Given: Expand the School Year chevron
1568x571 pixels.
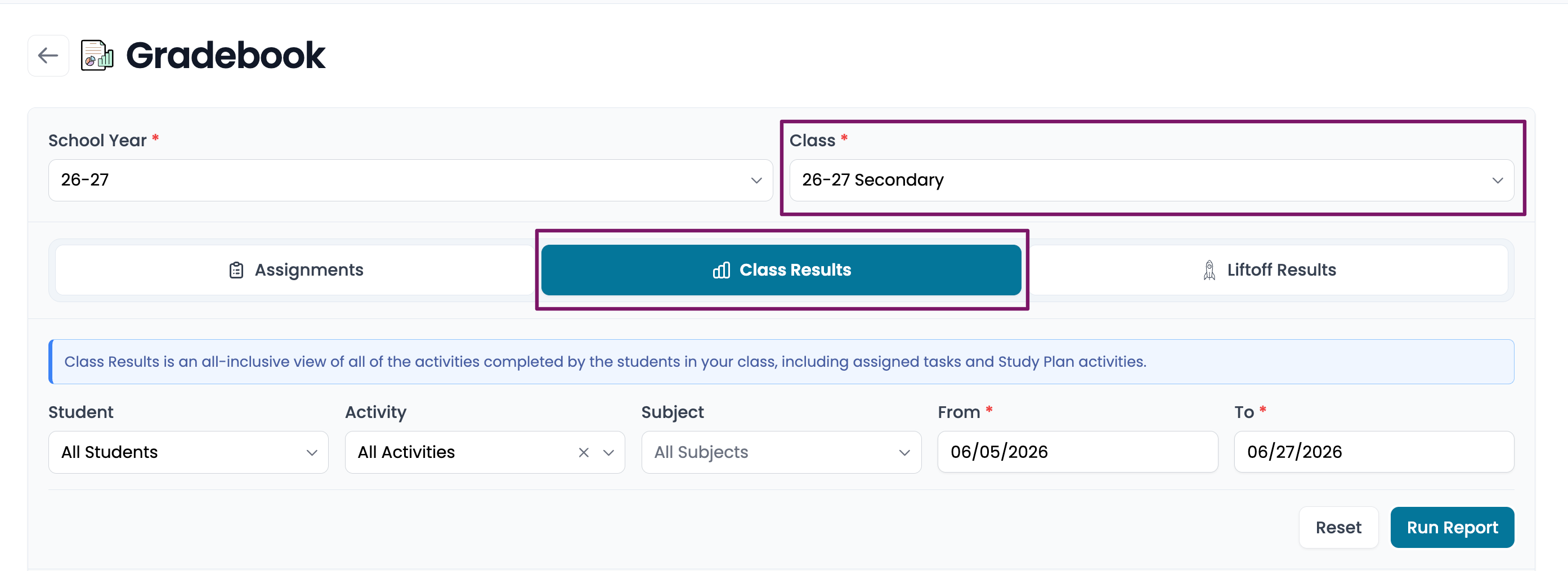Looking at the screenshot, I should pyautogui.click(x=756, y=181).
